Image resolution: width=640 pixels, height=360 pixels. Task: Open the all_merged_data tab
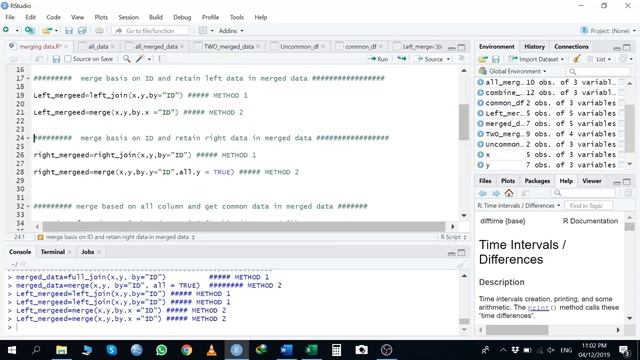[156, 47]
